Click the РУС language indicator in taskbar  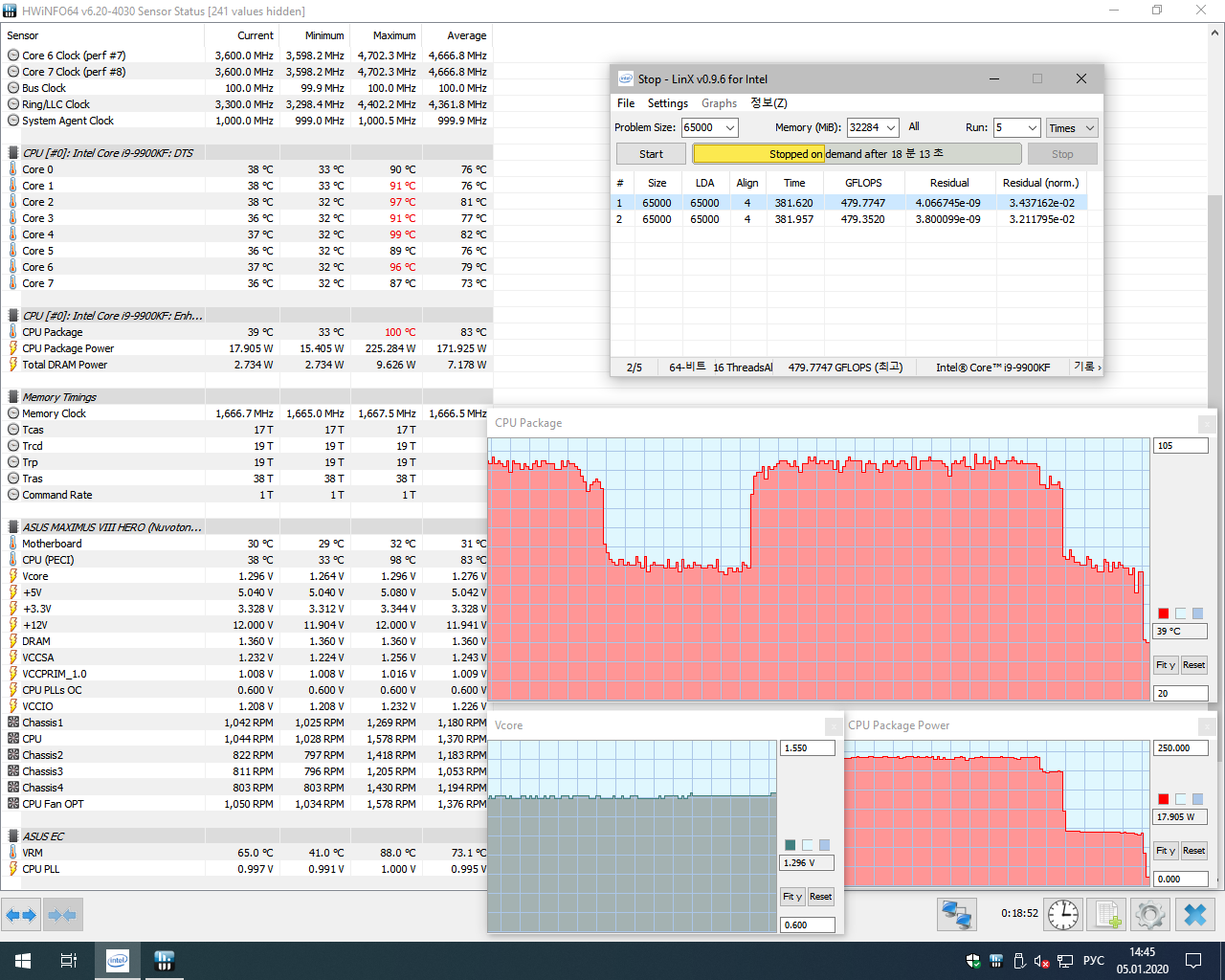pyautogui.click(x=1094, y=961)
